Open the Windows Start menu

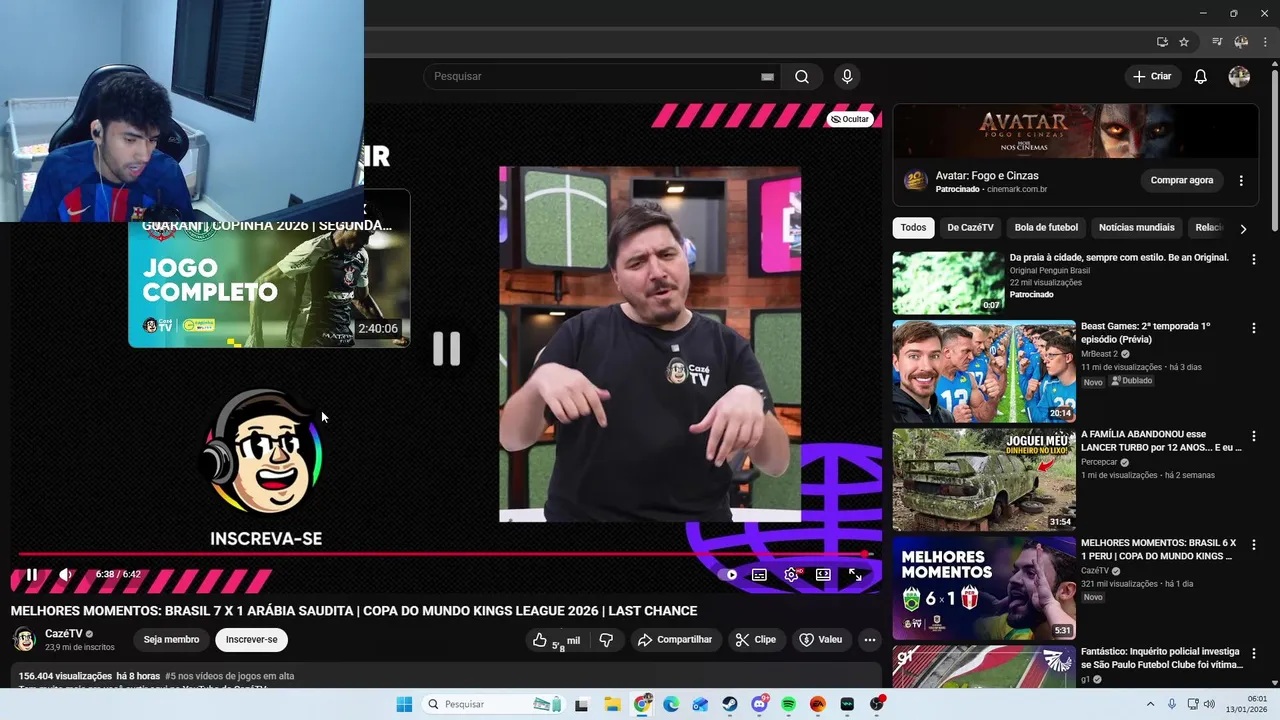click(404, 704)
